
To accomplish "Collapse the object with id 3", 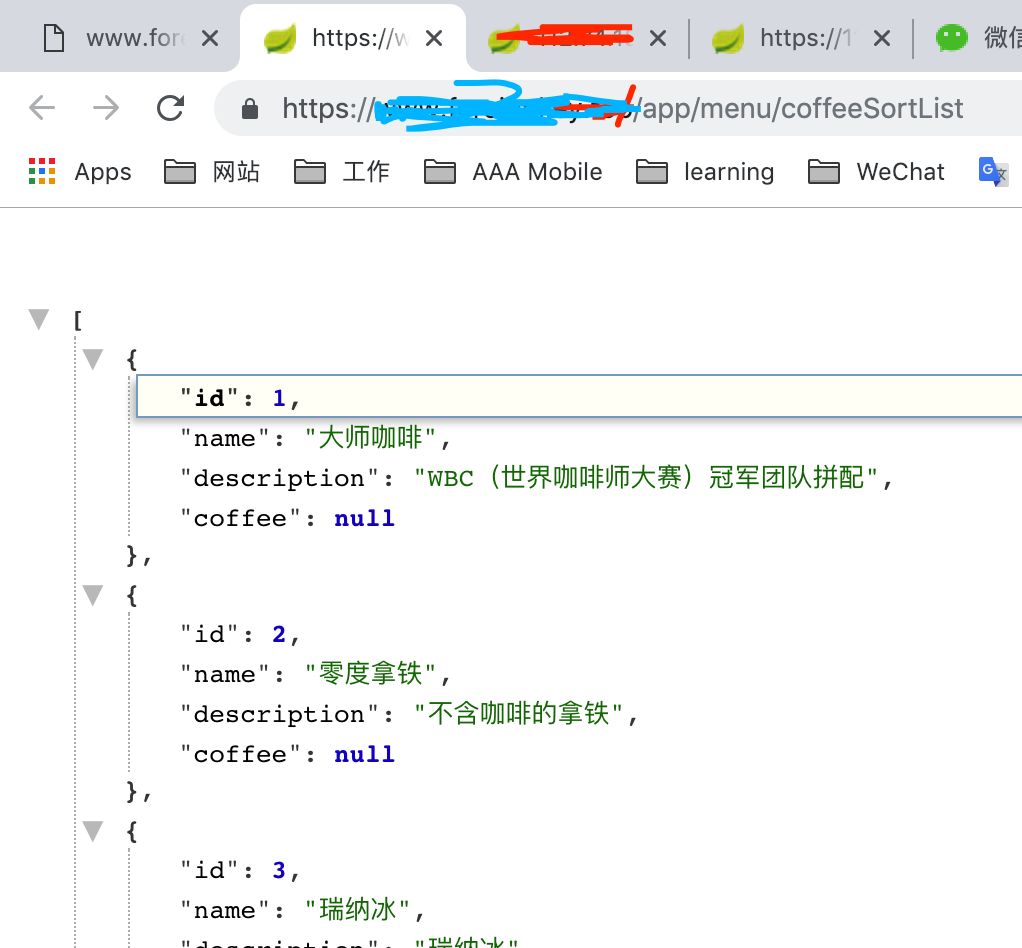I will pyautogui.click(x=93, y=831).
